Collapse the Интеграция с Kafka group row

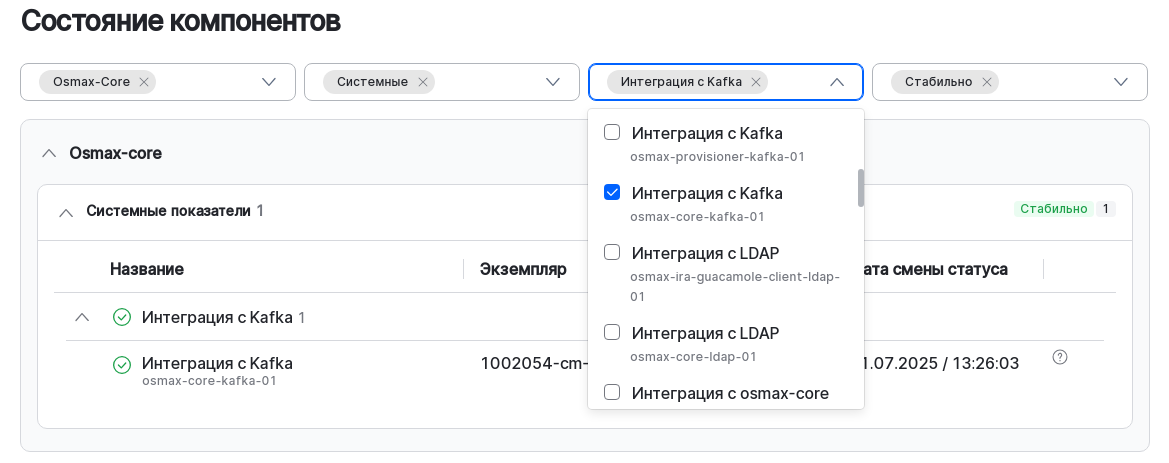pyautogui.click(x=83, y=317)
